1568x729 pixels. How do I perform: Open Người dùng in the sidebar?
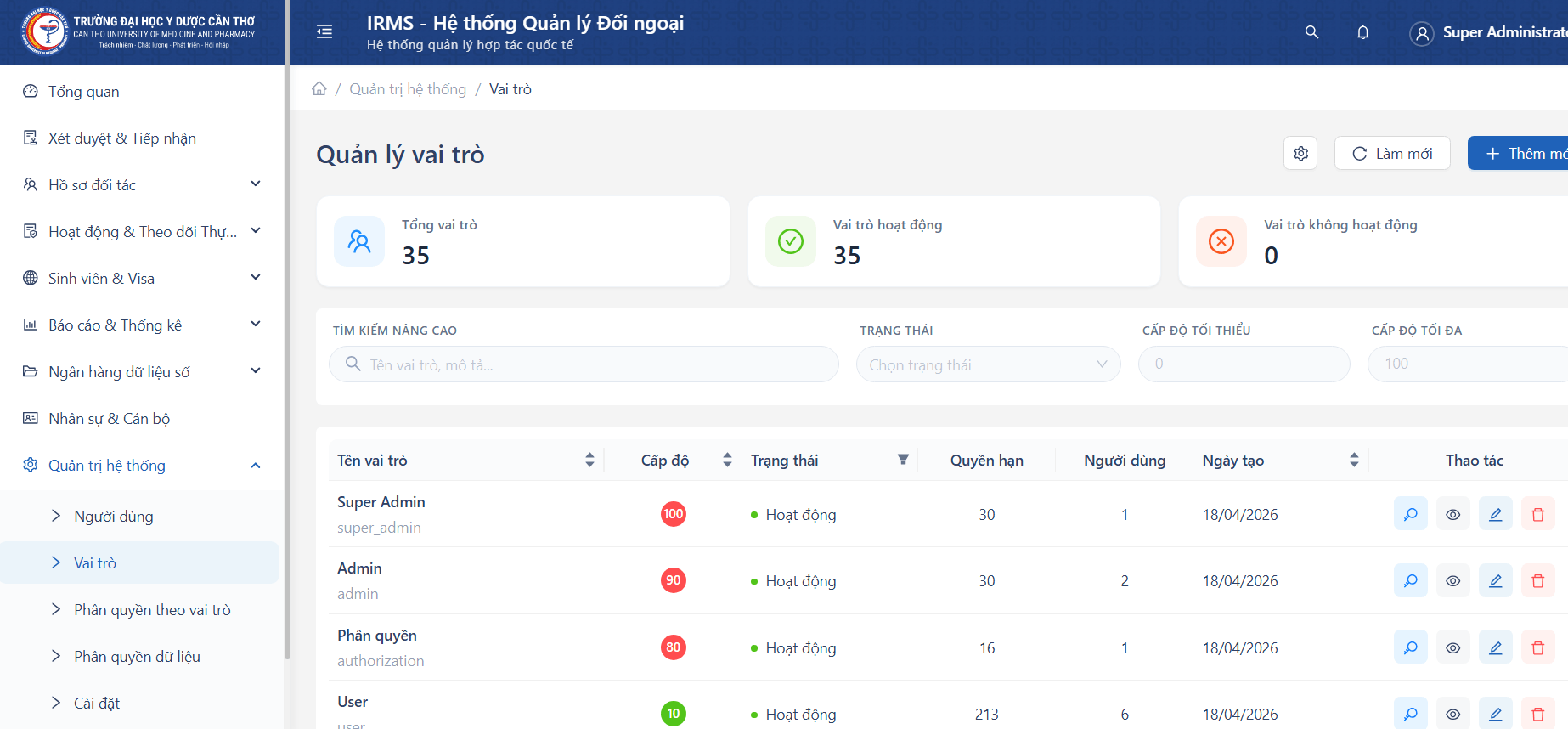coord(114,517)
